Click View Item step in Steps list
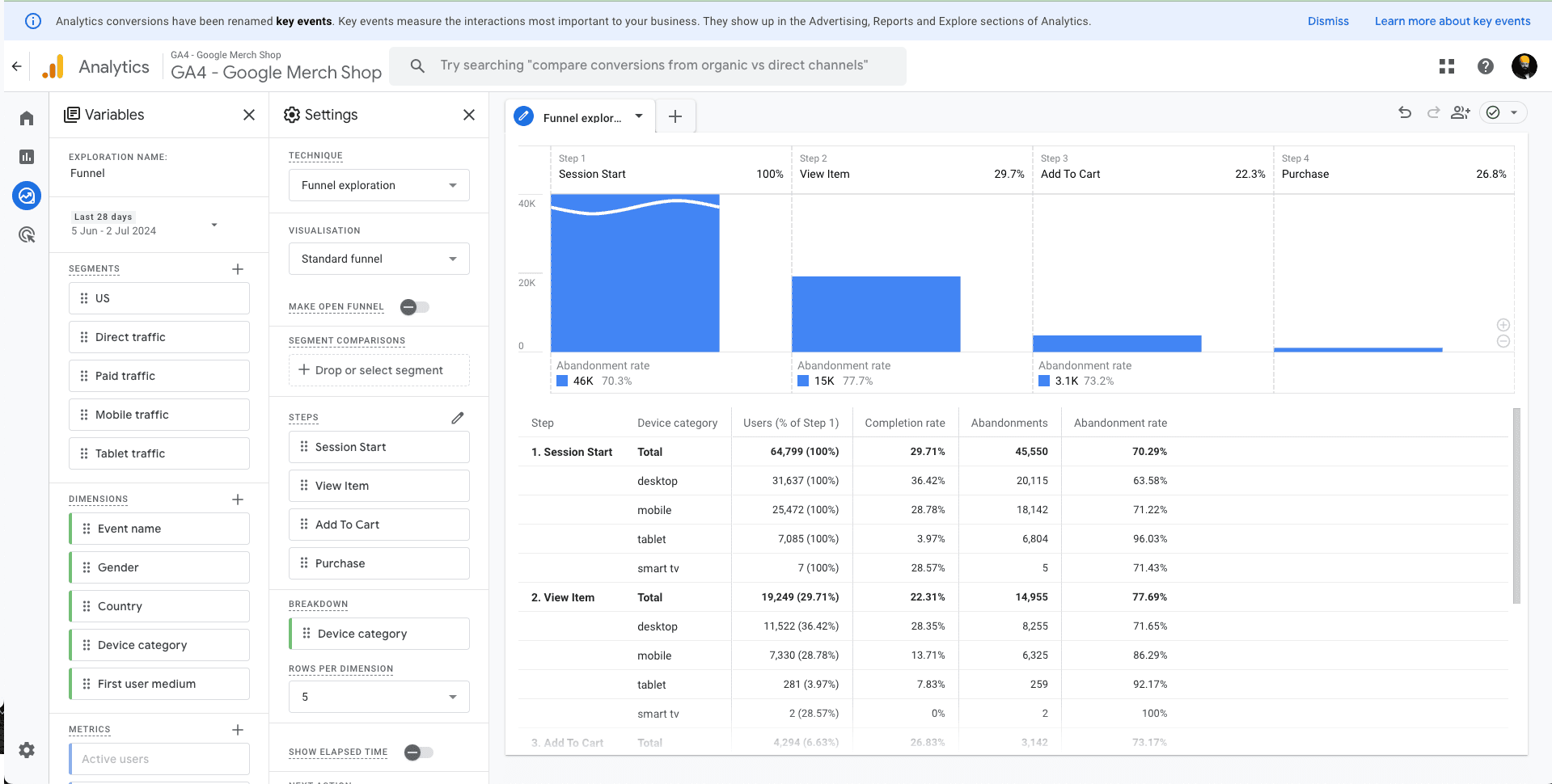Image resolution: width=1552 pixels, height=784 pixels. pos(379,486)
